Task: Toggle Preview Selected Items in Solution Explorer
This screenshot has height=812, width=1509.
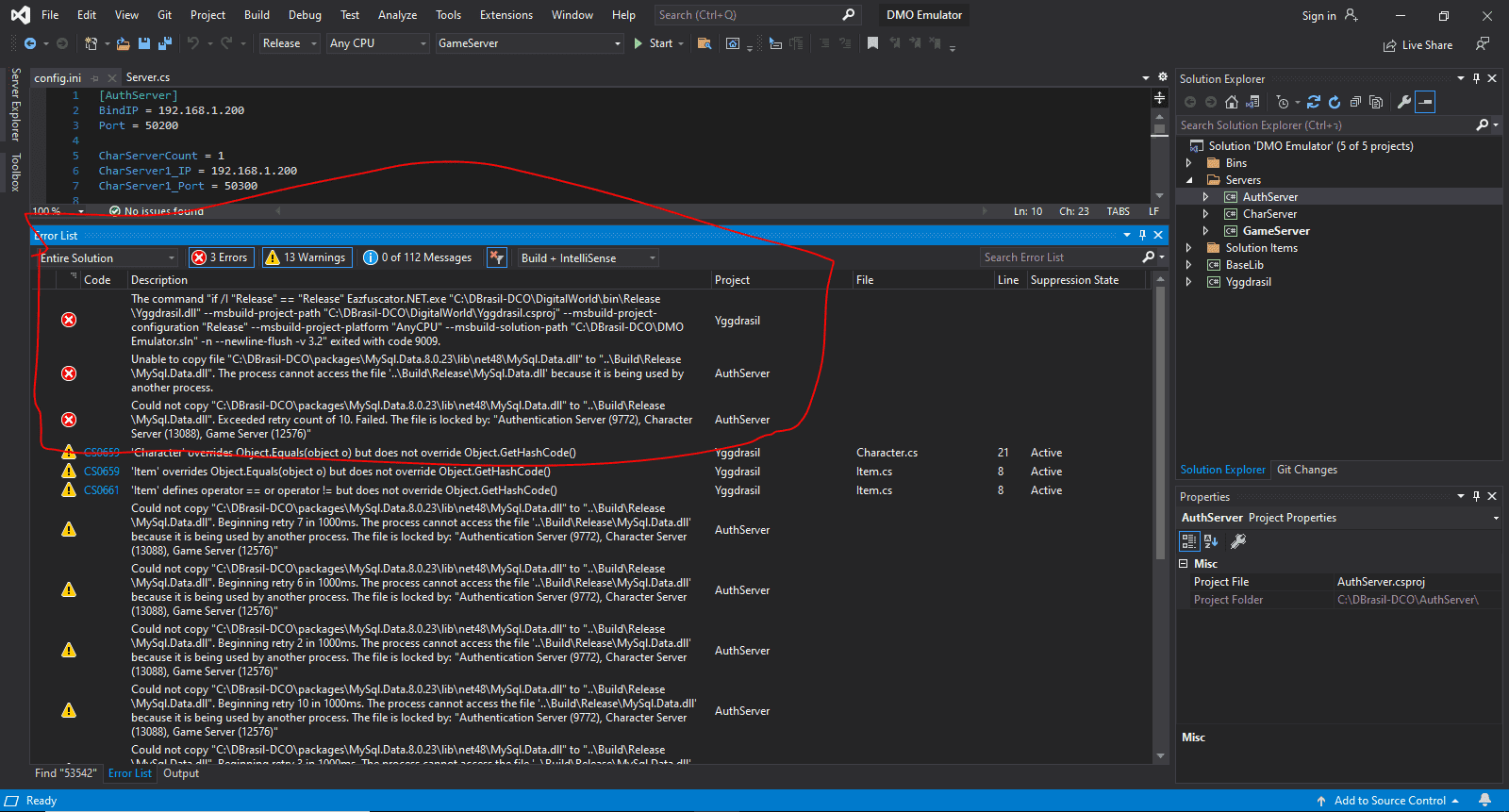Action: [x=1425, y=102]
